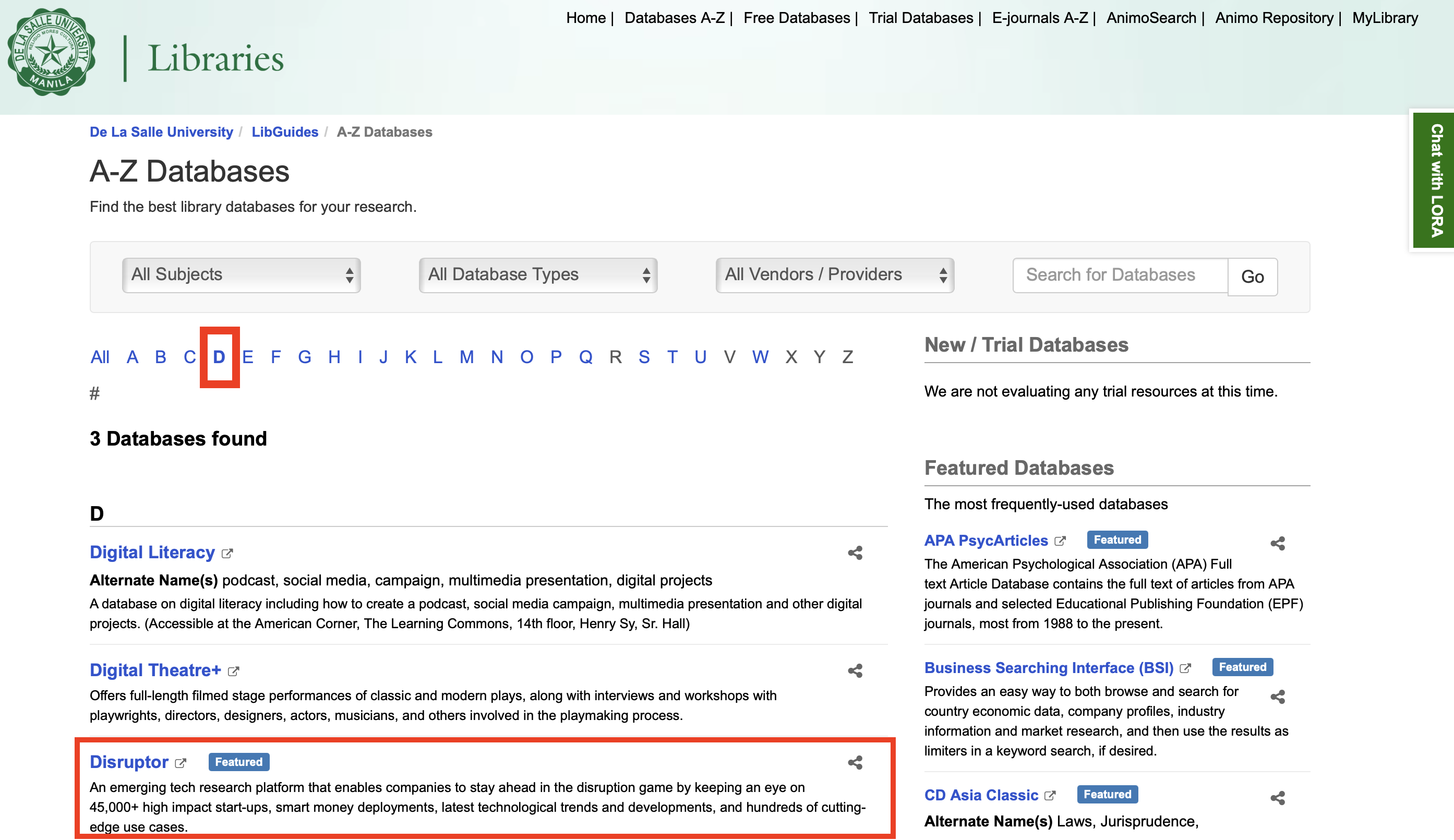Click De La Salle University logo
This screenshot has width=1454, height=840.
point(51,52)
